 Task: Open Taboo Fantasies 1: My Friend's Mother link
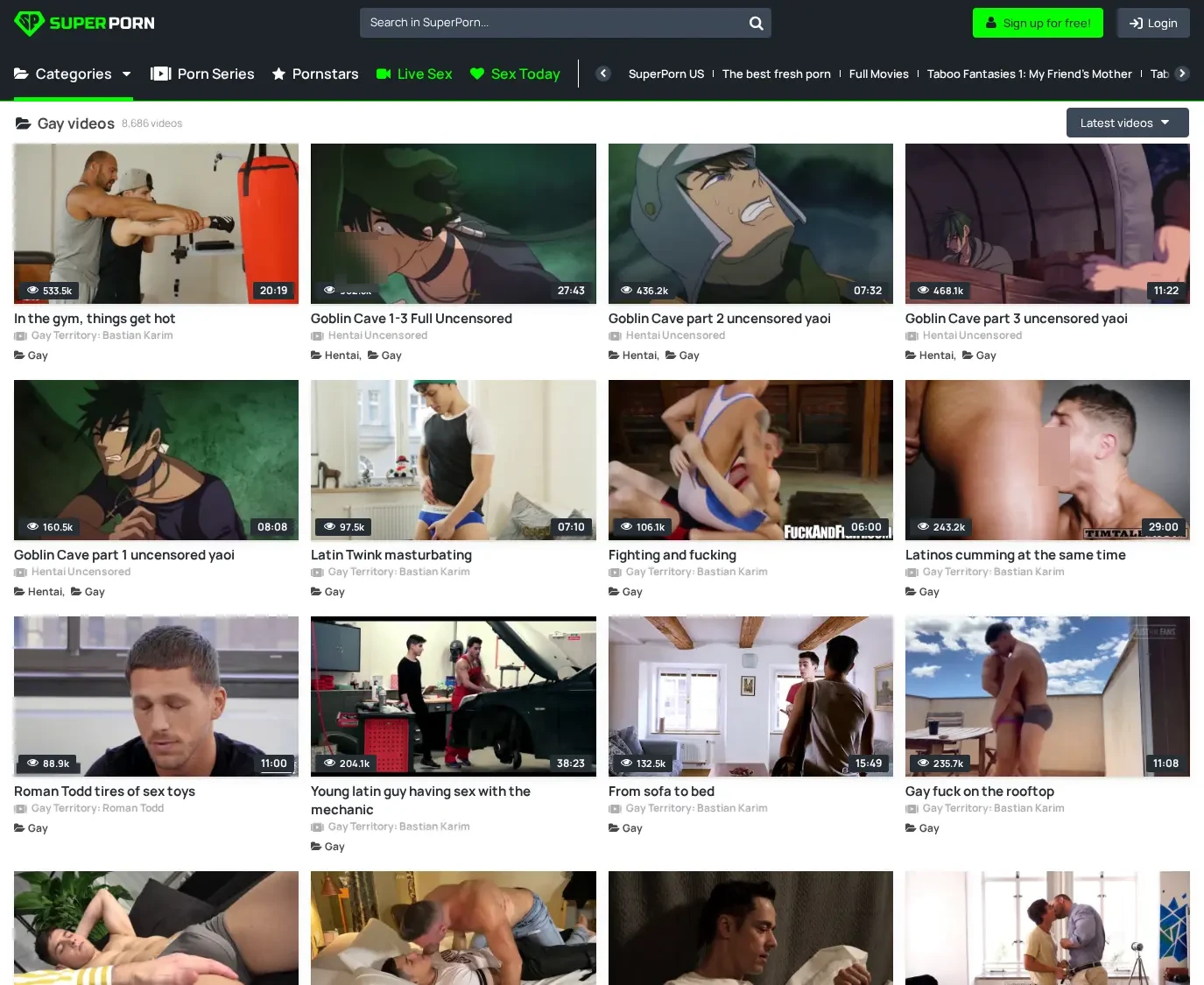(x=1029, y=74)
